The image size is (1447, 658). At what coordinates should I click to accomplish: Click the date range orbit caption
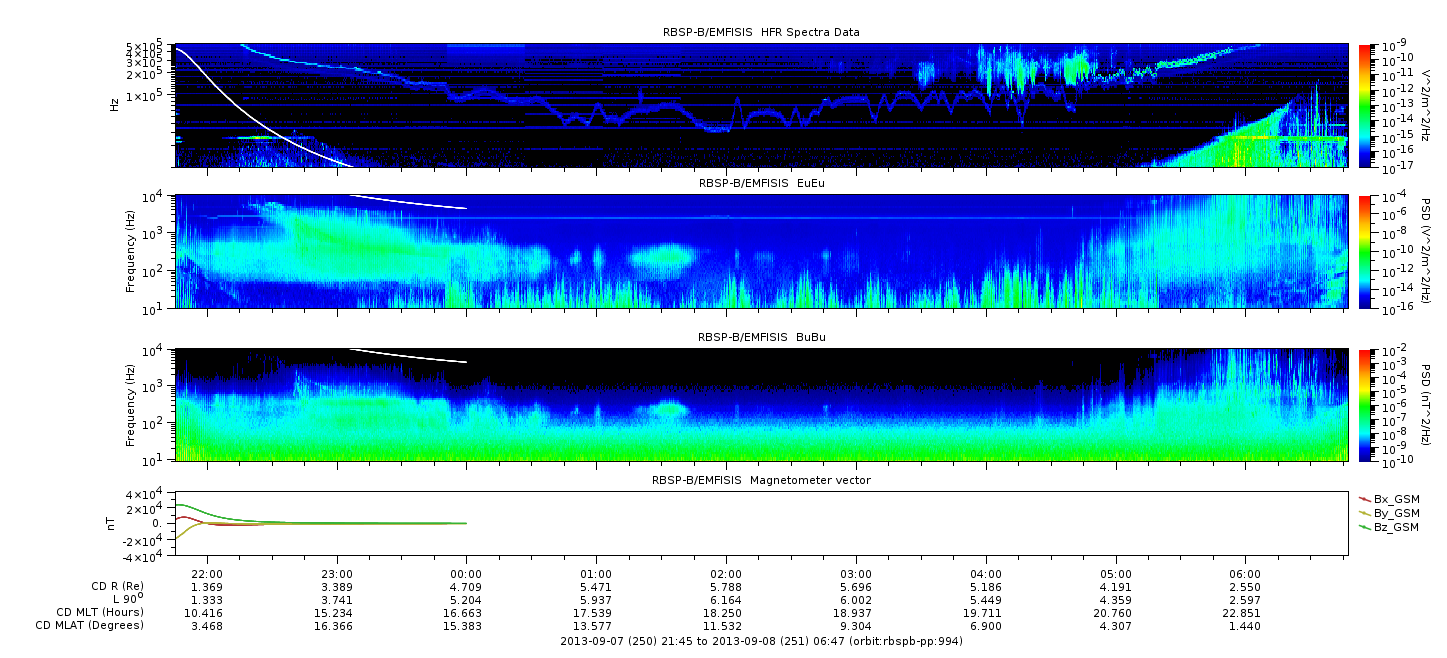click(x=761, y=641)
